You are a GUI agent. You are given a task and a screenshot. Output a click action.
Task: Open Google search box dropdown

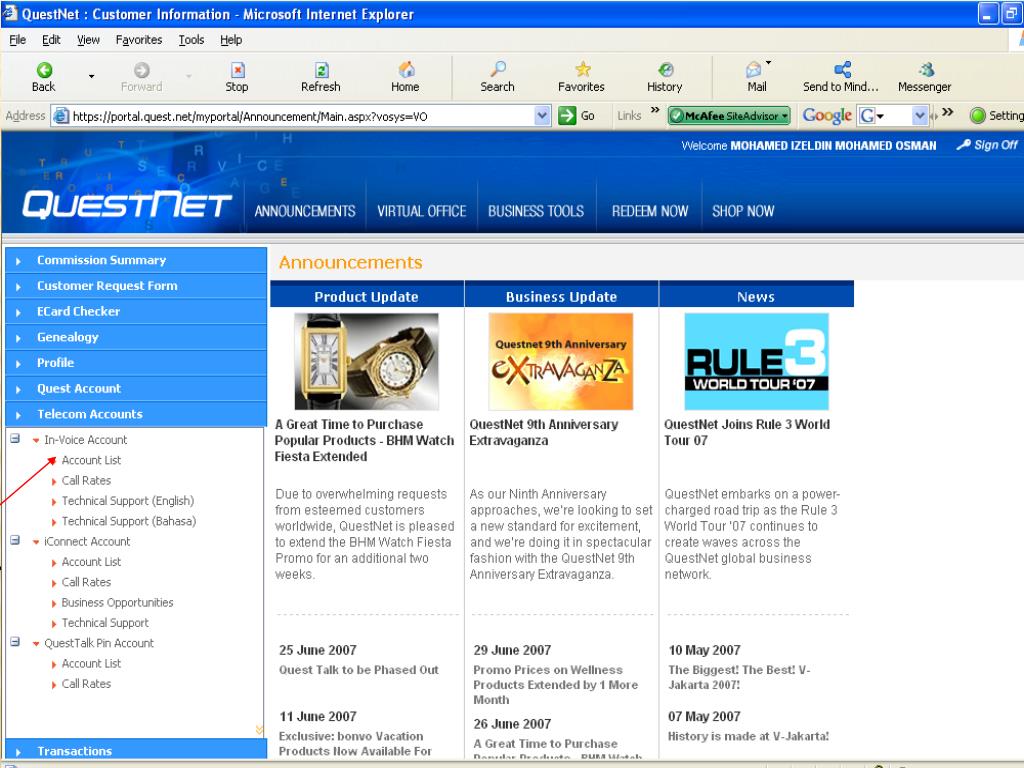pos(920,116)
